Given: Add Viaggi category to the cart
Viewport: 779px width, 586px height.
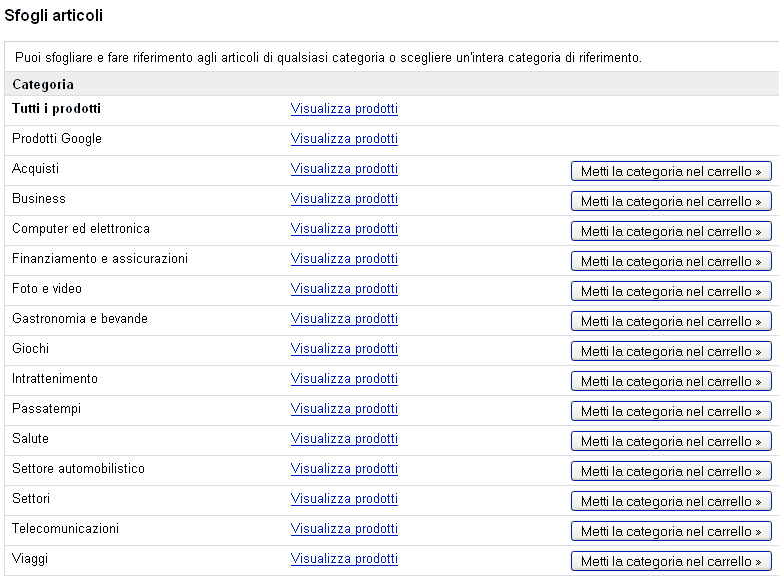Looking at the screenshot, I should [x=671, y=561].
